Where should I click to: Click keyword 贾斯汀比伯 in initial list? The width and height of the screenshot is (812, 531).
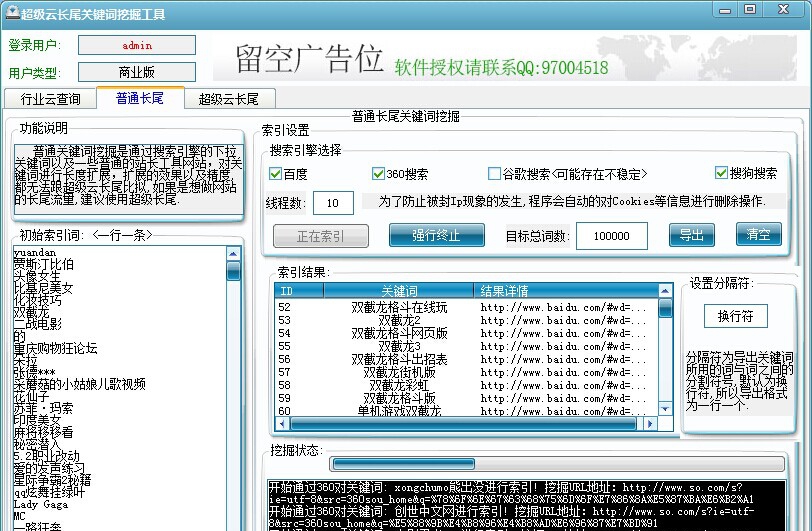(x=44, y=264)
